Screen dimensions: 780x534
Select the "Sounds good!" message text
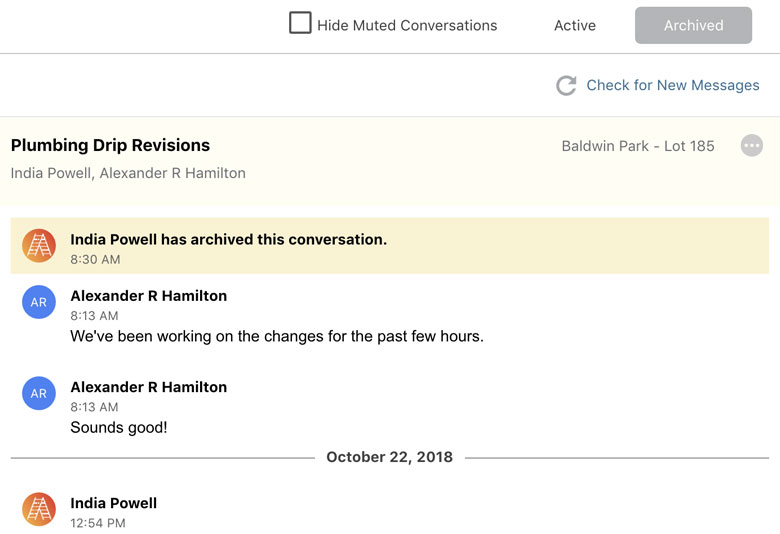(x=119, y=428)
